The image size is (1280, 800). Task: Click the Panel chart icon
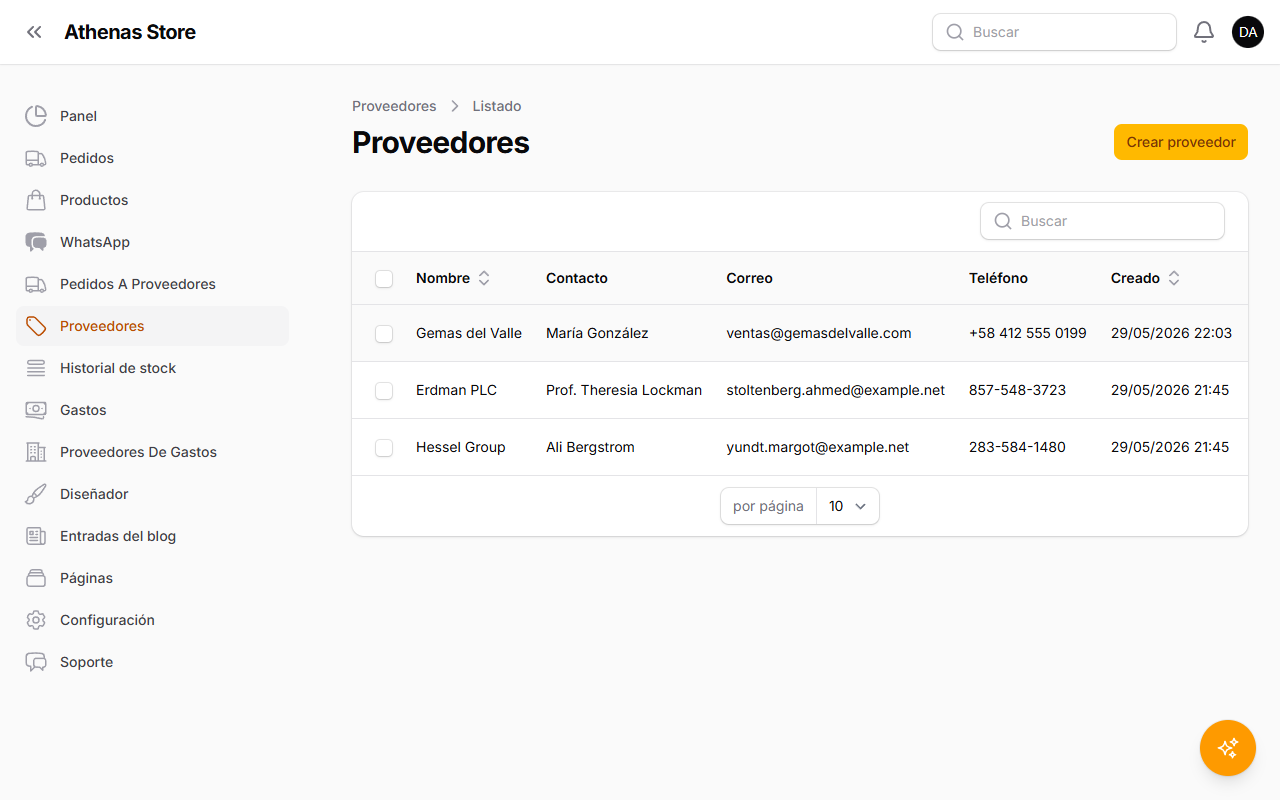(x=36, y=116)
